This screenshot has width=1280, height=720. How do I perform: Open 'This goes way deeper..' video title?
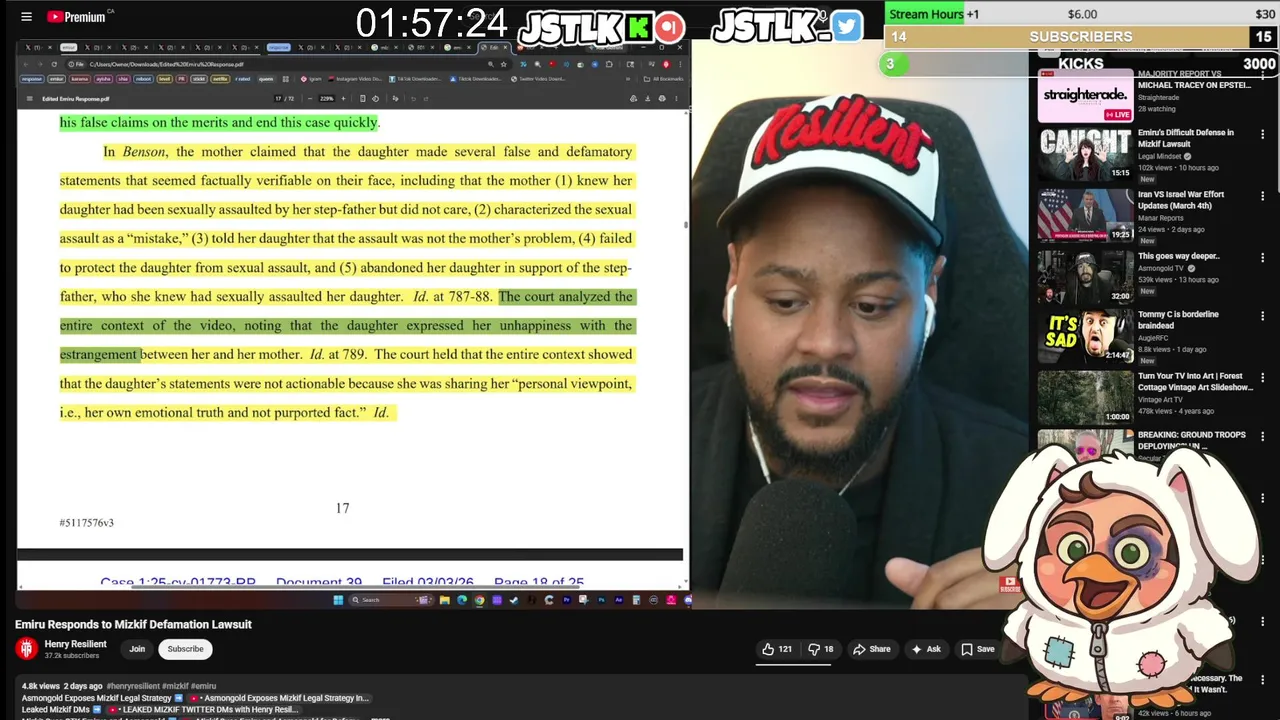1179,256
